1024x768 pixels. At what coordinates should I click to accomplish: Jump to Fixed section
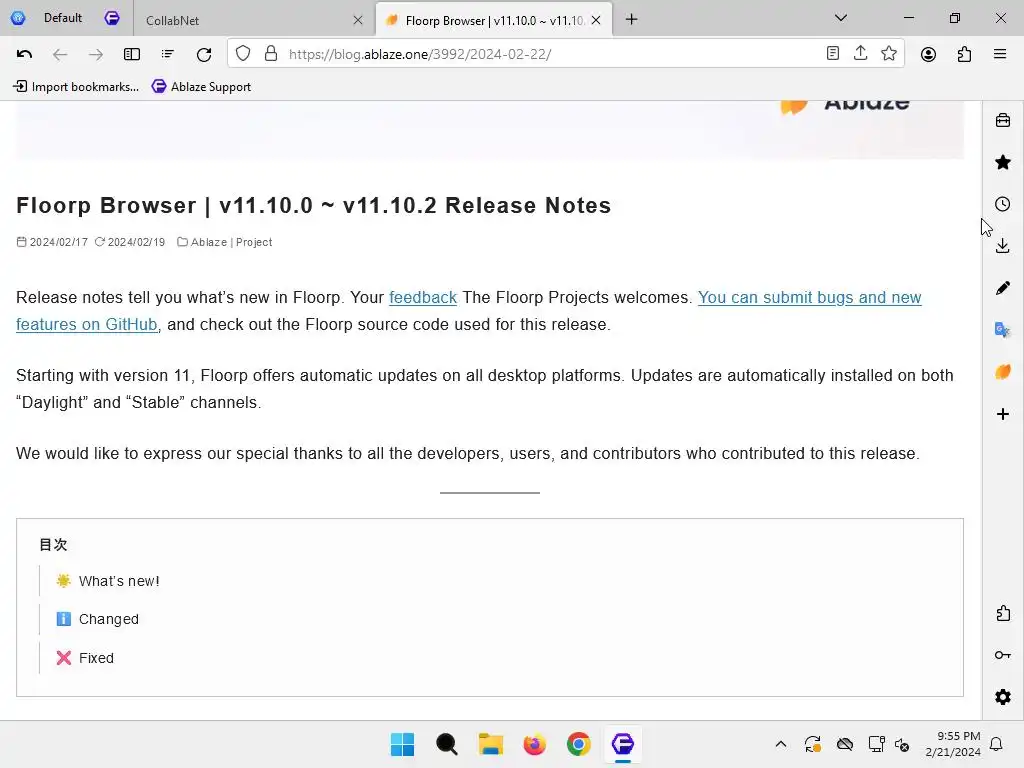tap(96, 658)
